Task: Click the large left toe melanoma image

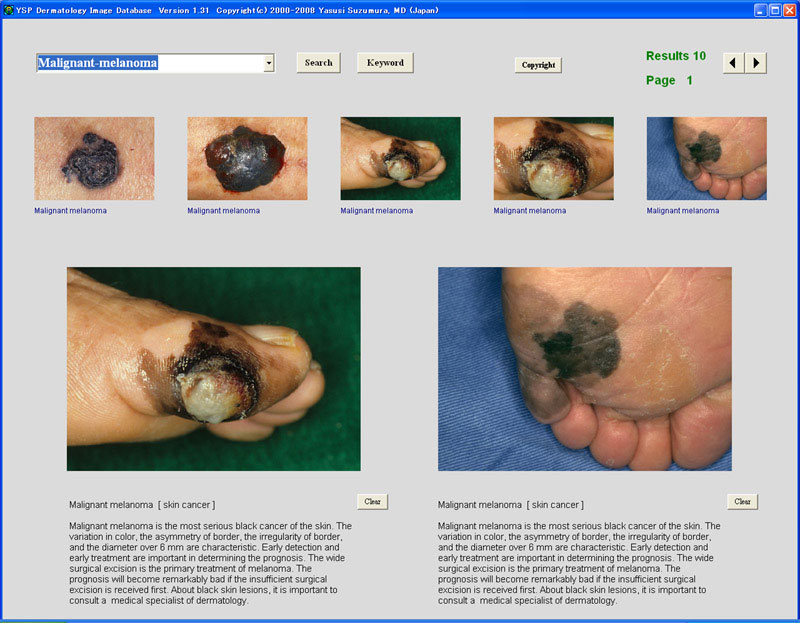Action: [x=214, y=369]
